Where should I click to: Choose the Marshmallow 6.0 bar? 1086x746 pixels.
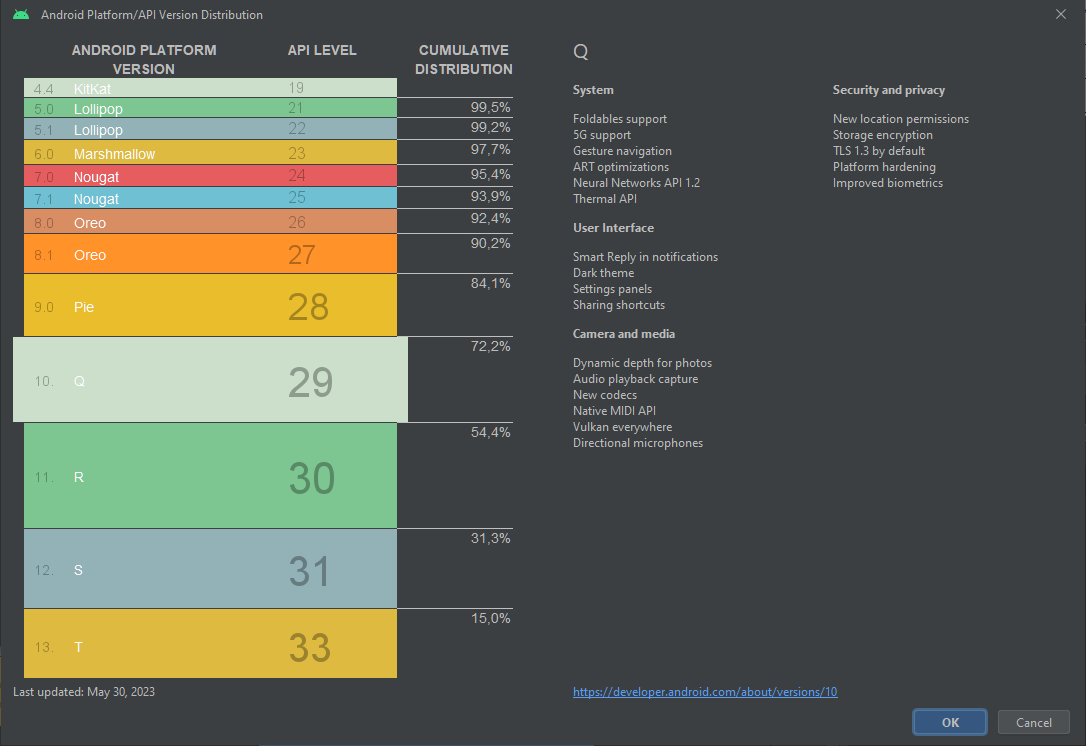pyautogui.click(x=210, y=154)
